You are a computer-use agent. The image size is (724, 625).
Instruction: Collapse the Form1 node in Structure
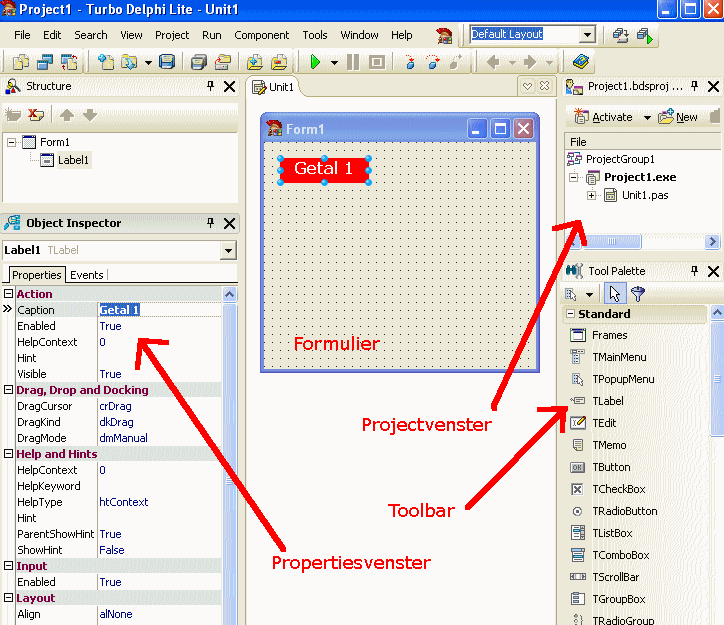click(11, 142)
